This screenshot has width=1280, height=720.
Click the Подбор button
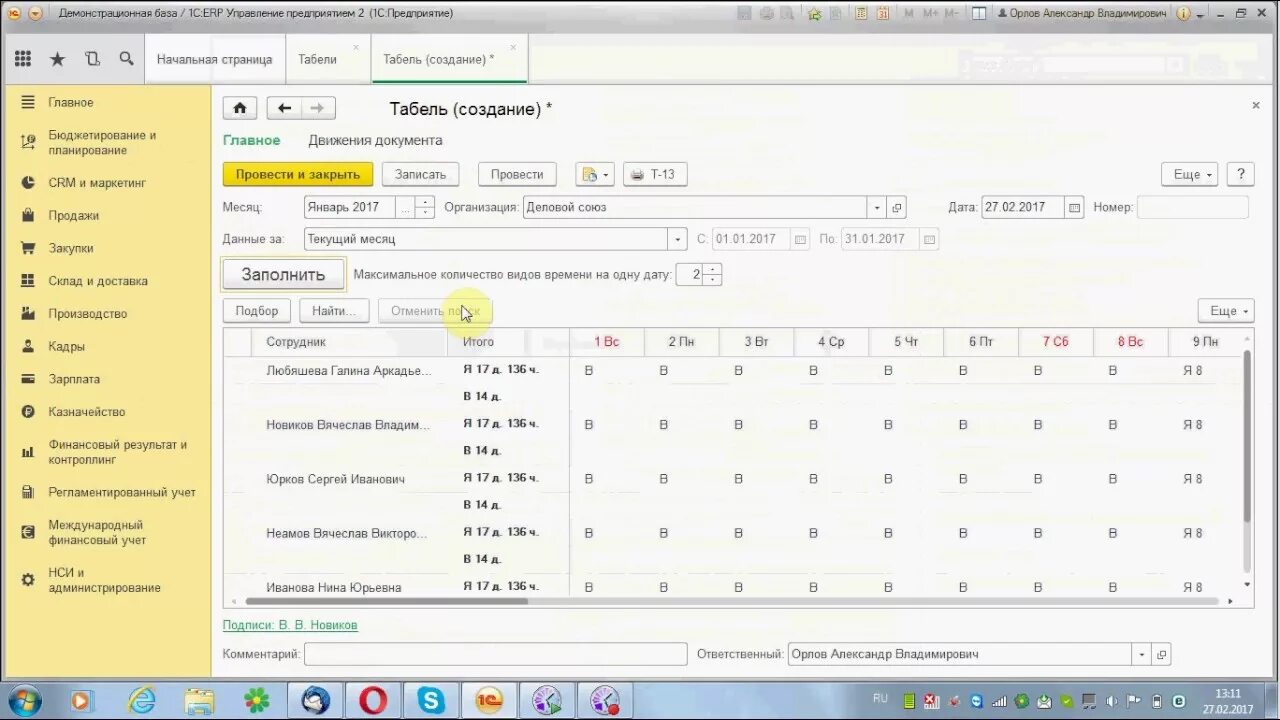pyautogui.click(x=257, y=311)
